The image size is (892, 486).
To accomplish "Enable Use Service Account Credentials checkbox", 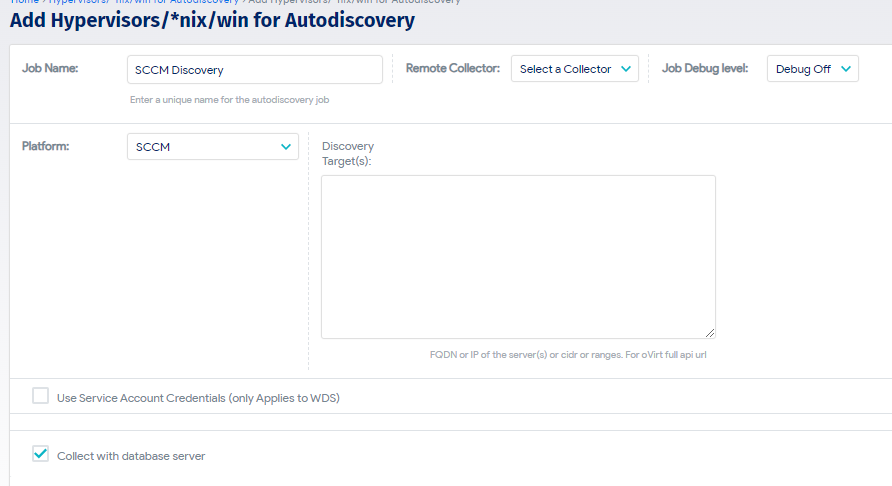I will (x=40, y=396).
